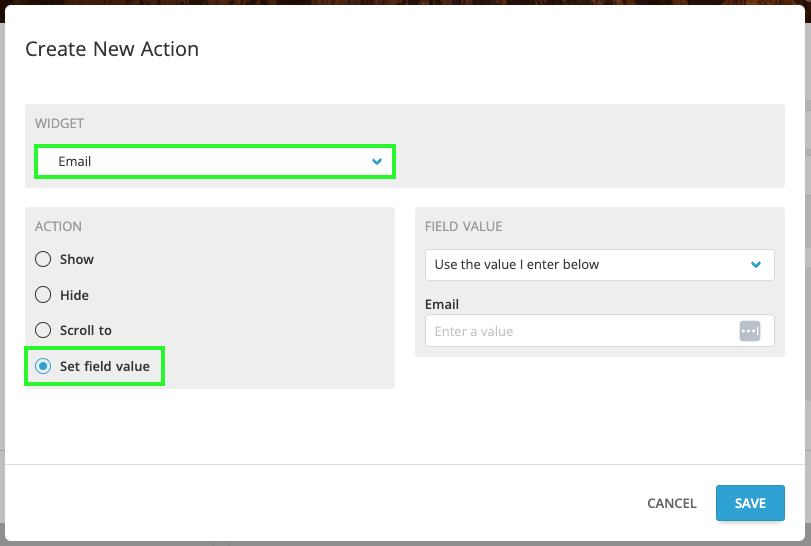Open the Widget dropdown showing Email

(214, 161)
